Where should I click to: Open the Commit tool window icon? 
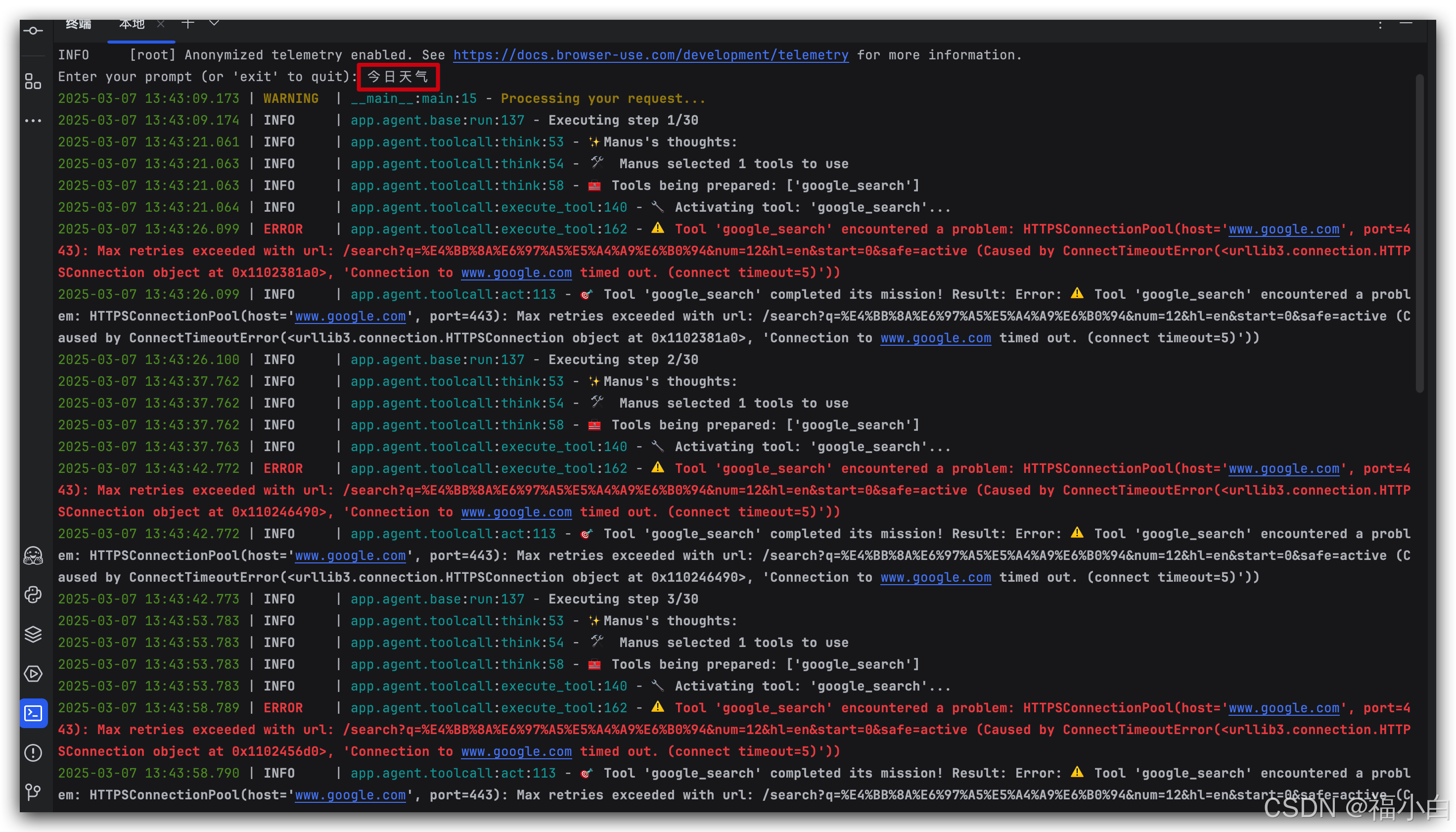coord(33,31)
